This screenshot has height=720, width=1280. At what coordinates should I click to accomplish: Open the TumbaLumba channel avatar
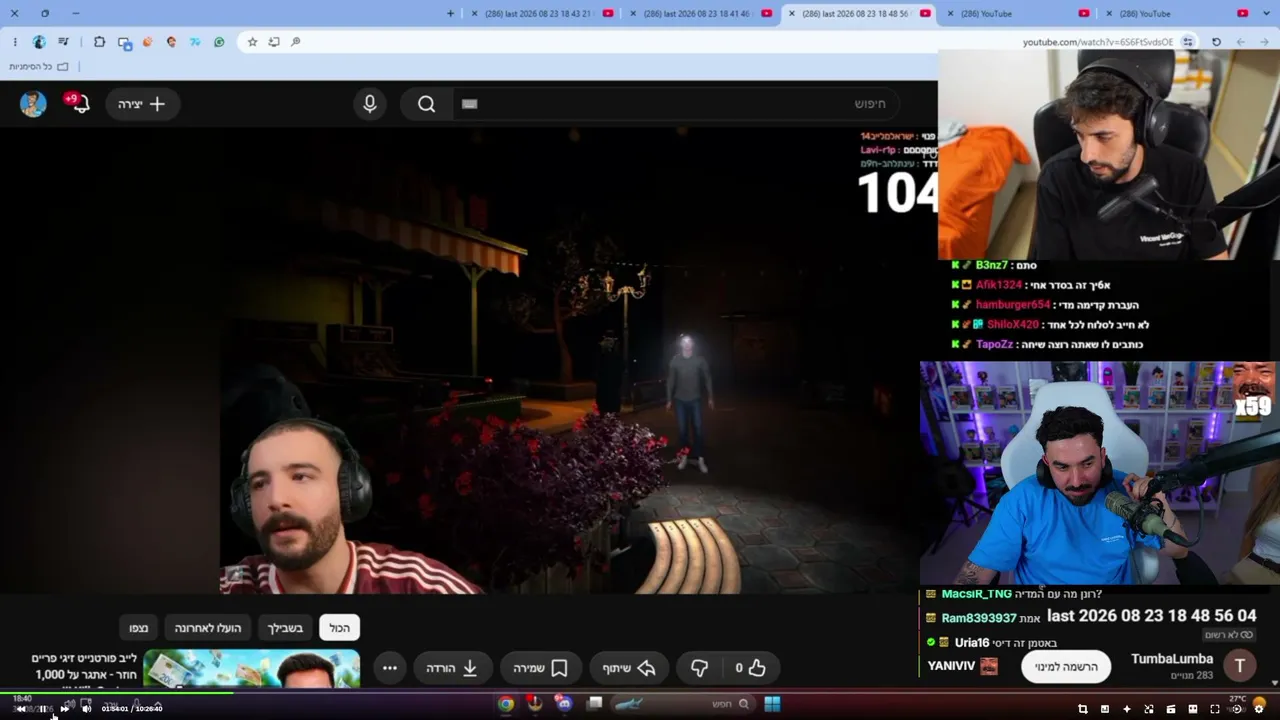pos(1240,666)
